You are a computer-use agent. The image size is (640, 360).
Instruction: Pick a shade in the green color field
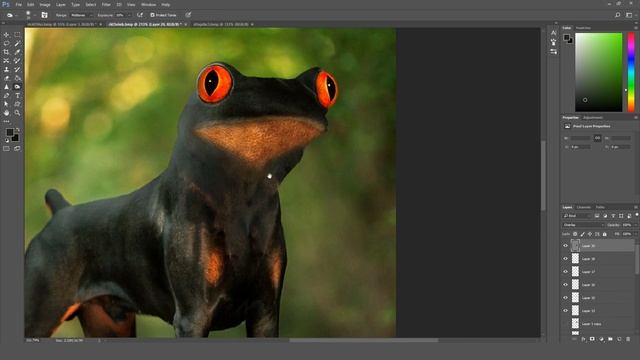[599, 72]
